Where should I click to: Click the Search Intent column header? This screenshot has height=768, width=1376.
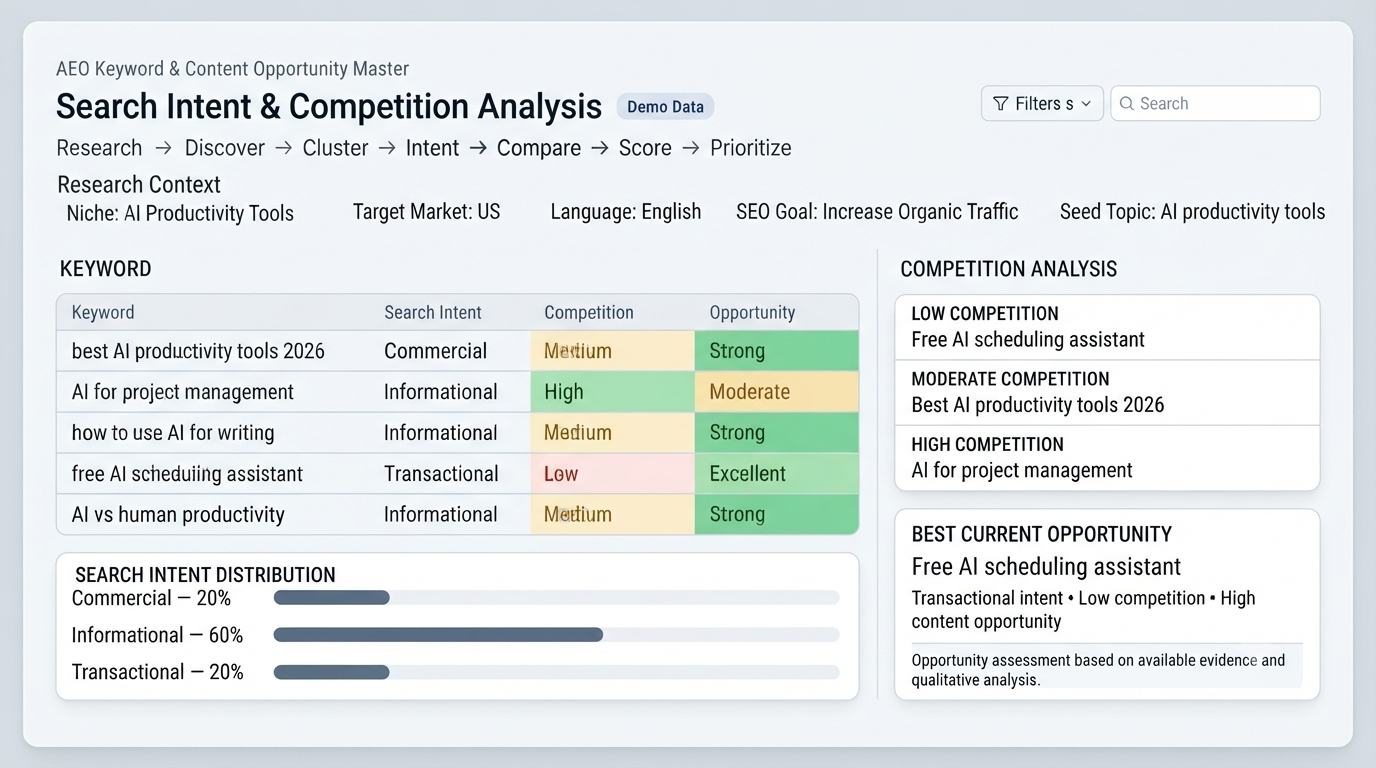[433, 312]
